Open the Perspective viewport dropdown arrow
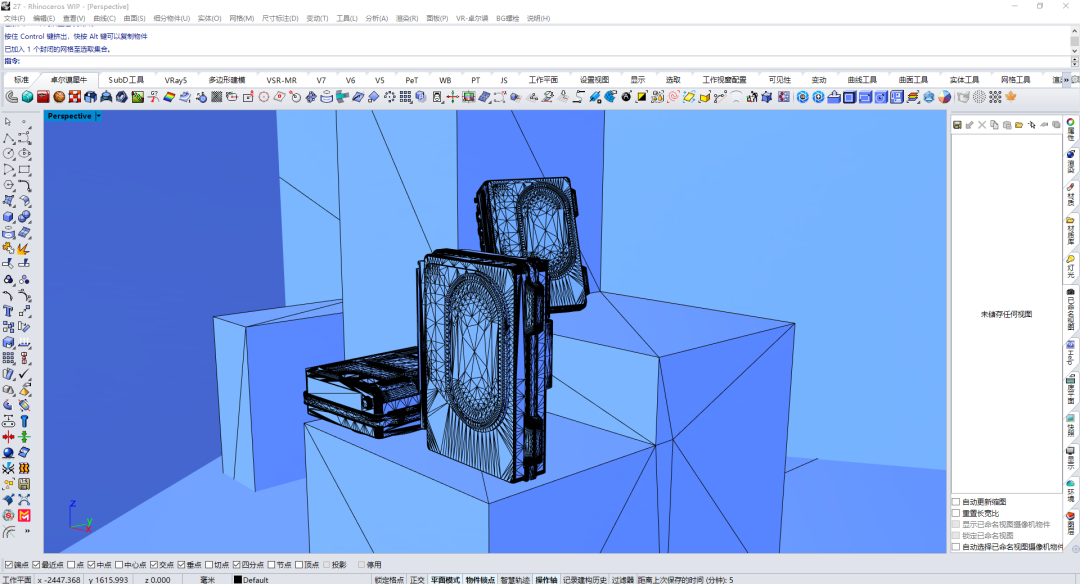1080x584 pixels. tap(98, 116)
